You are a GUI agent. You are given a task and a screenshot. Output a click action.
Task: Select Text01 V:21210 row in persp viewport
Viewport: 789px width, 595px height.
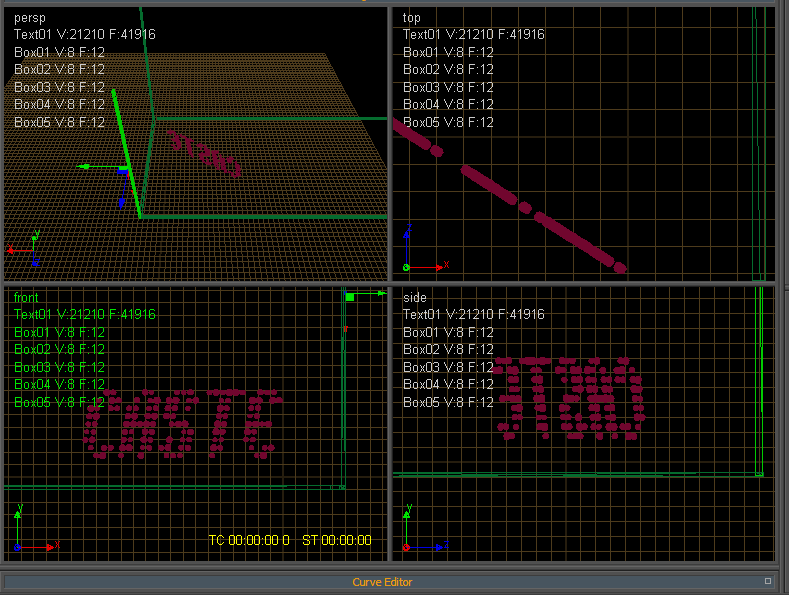(x=85, y=34)
